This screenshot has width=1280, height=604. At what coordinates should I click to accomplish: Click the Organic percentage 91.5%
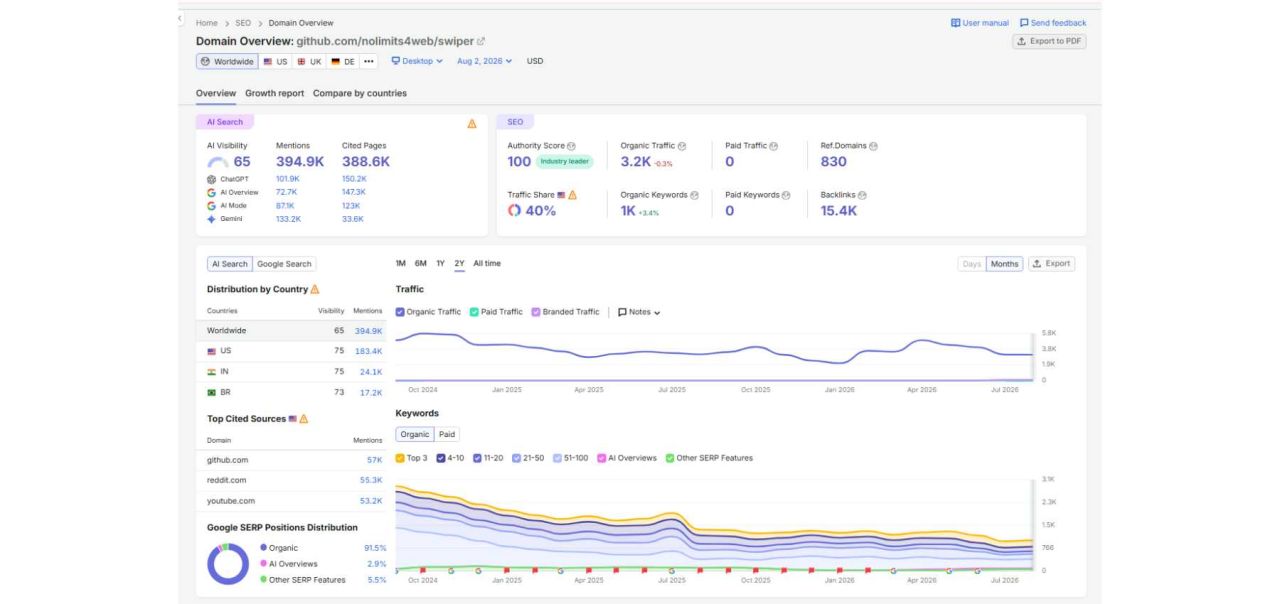[375, 548]
